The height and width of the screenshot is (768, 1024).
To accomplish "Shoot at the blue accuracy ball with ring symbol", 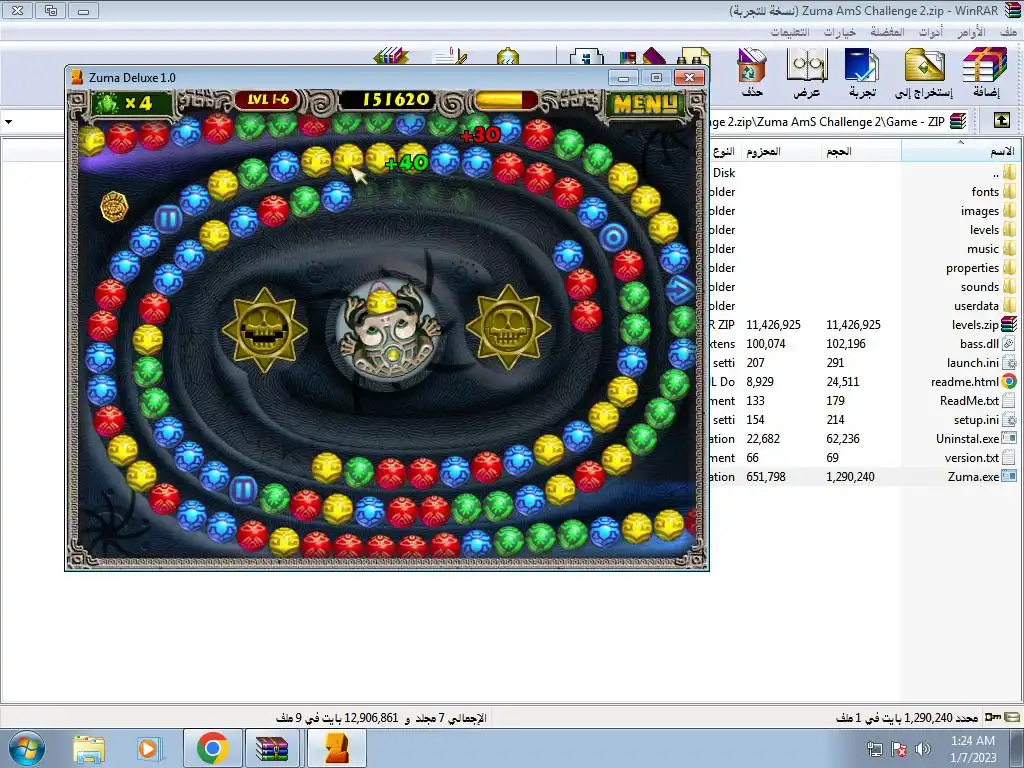I will point(613,237).
